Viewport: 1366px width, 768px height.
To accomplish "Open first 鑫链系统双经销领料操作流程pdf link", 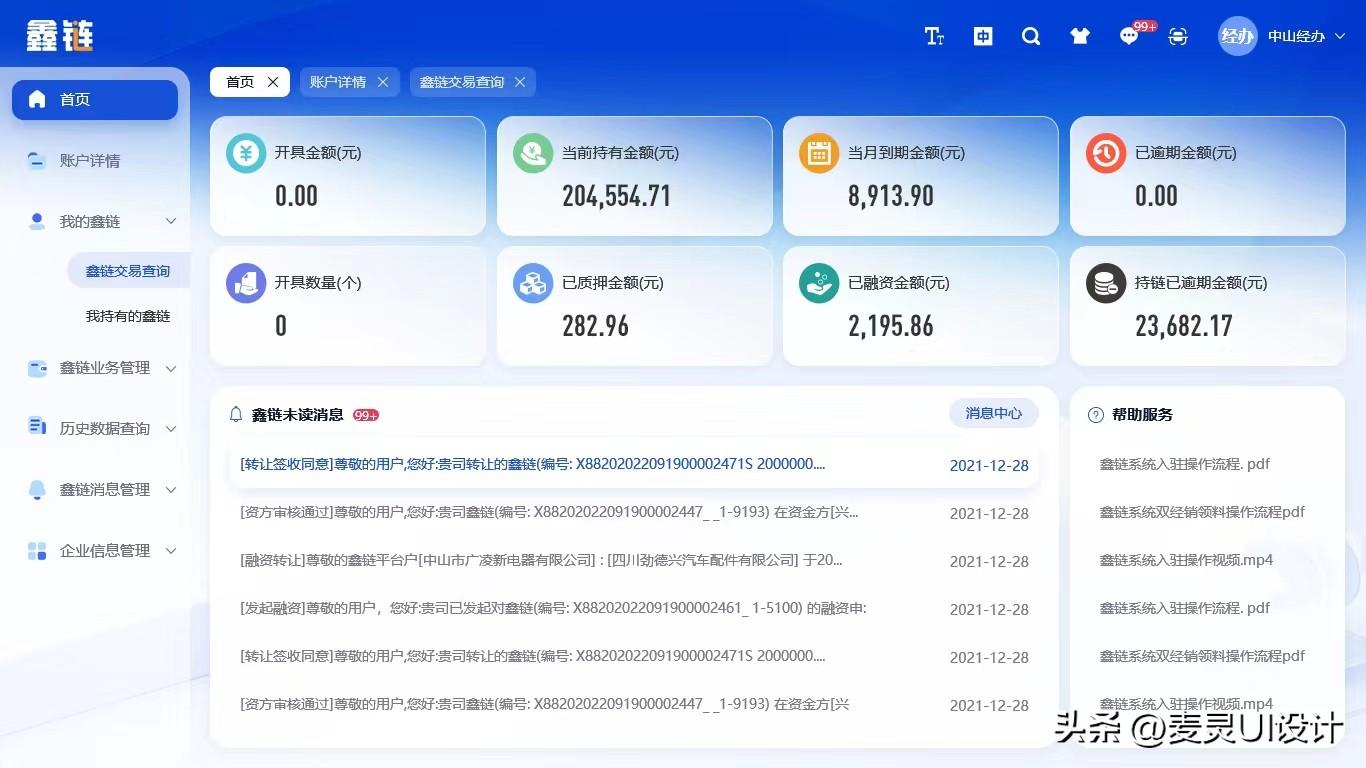I will coord(1202,512).
